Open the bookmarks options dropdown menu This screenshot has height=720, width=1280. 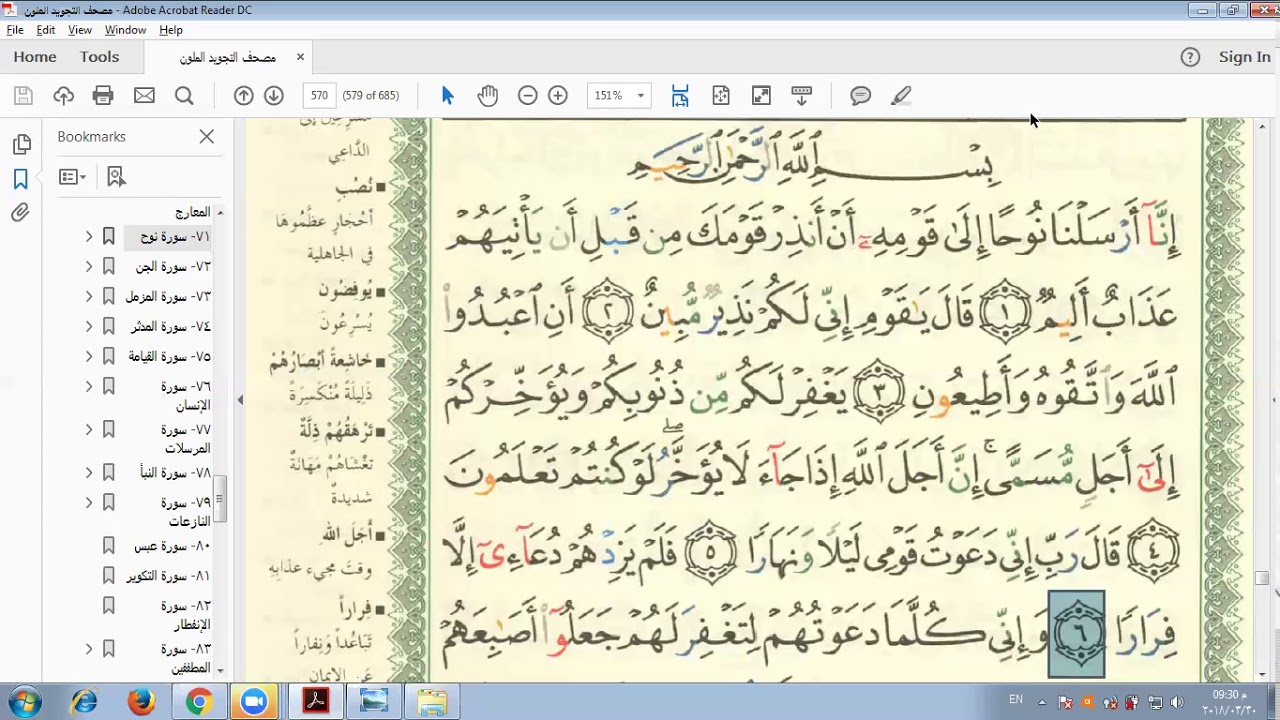click(x=72, y=177)
